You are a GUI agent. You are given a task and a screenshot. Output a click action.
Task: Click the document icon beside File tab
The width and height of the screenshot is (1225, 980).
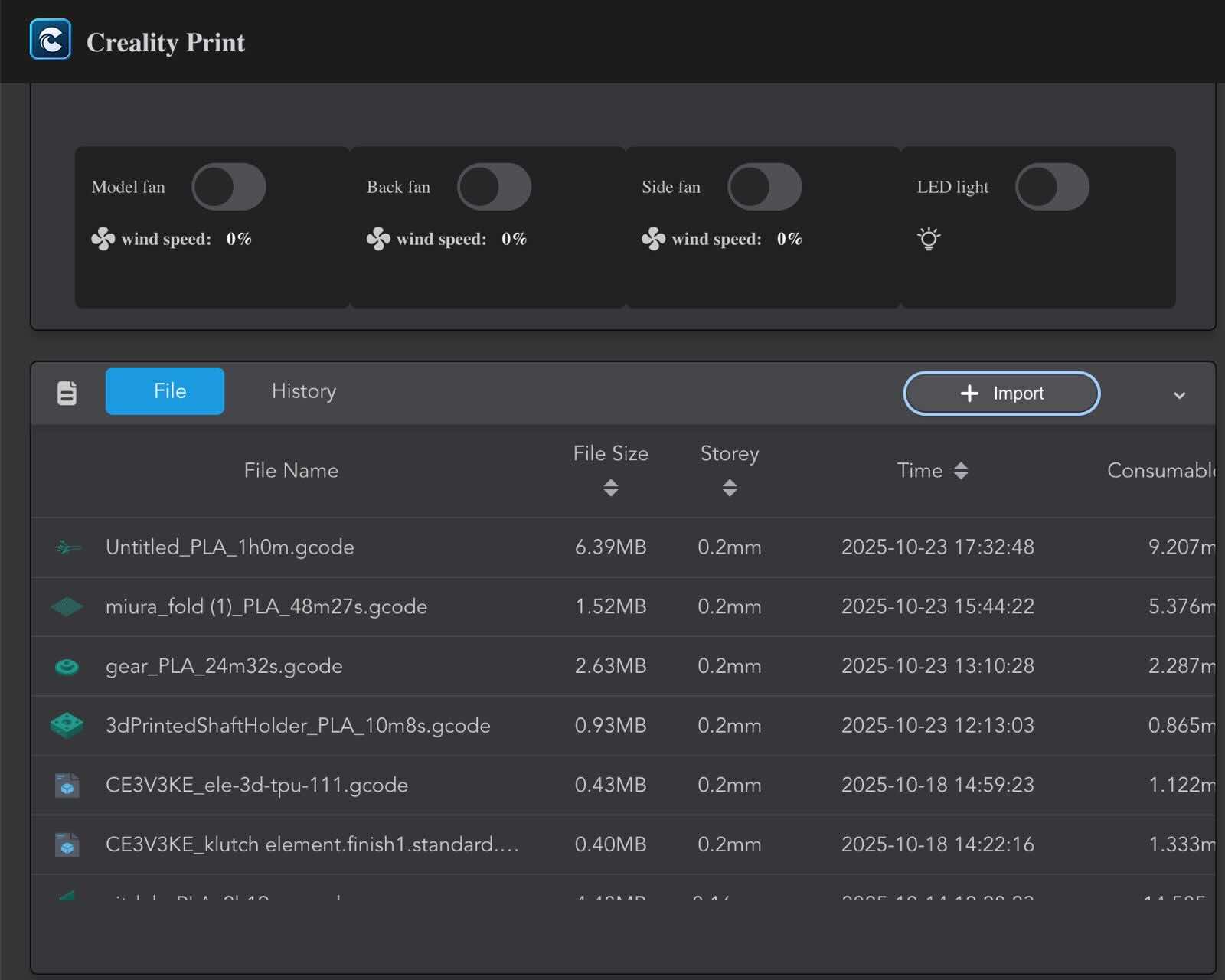tap(67, 393)
